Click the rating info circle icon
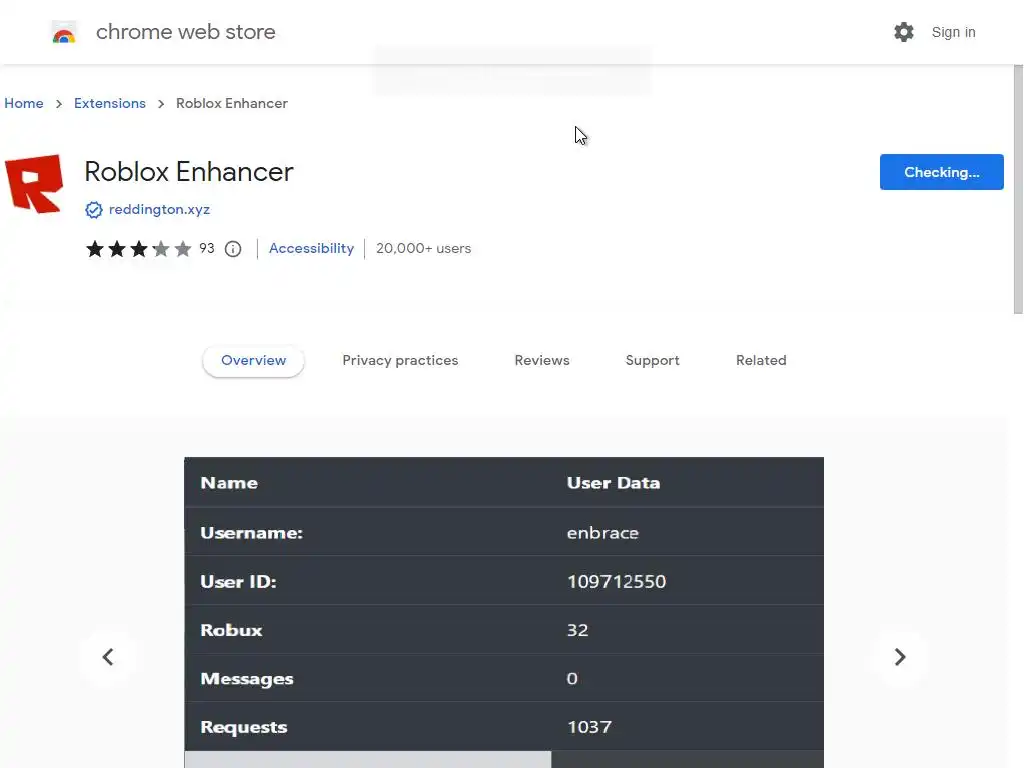The image size is (1024, 768). [x=233, y=249]
